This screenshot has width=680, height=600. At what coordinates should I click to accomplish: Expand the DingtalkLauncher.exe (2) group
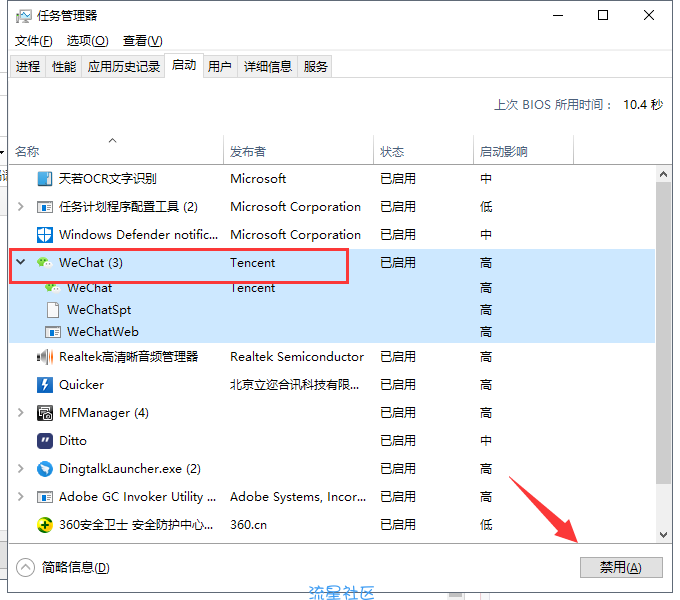click(20, 469)
